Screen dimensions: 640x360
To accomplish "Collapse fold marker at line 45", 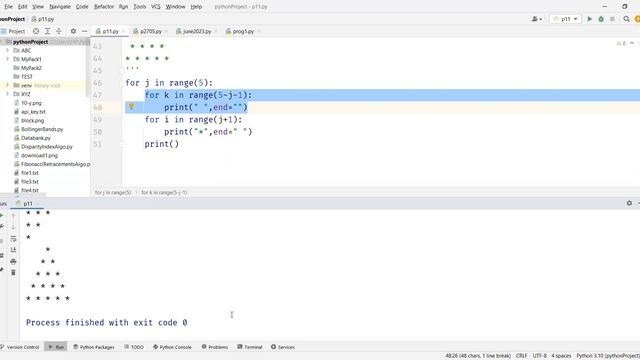I will click(x=122, y=70).
